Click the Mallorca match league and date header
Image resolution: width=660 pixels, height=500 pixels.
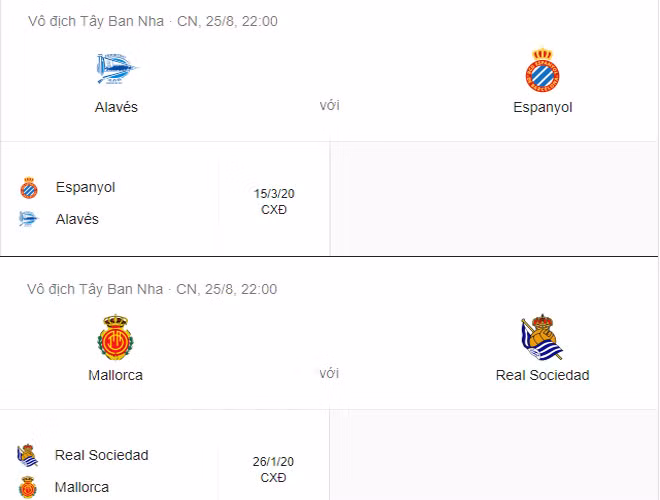152,289
